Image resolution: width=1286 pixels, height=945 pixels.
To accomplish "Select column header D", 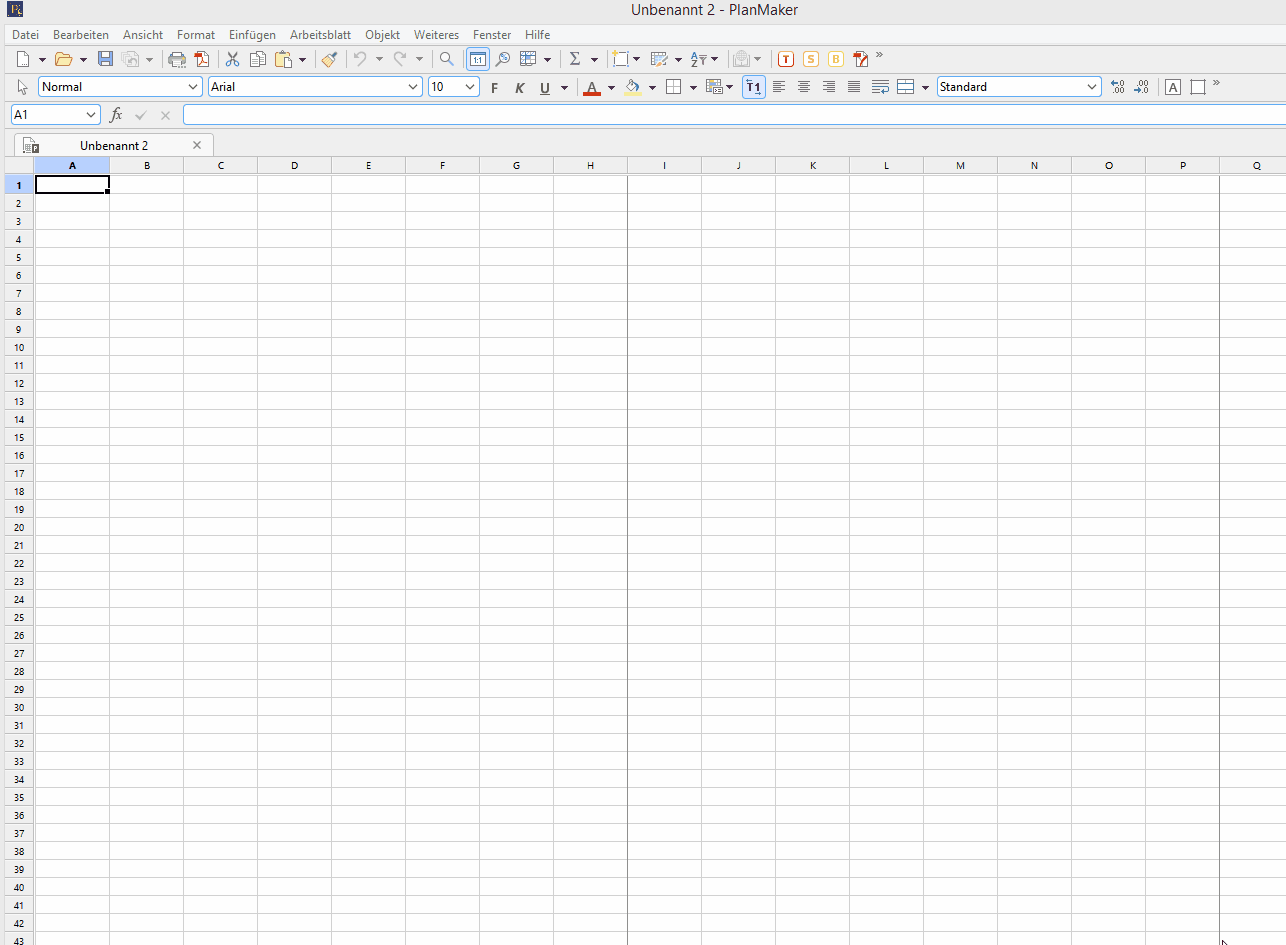I will pos(295,165).
